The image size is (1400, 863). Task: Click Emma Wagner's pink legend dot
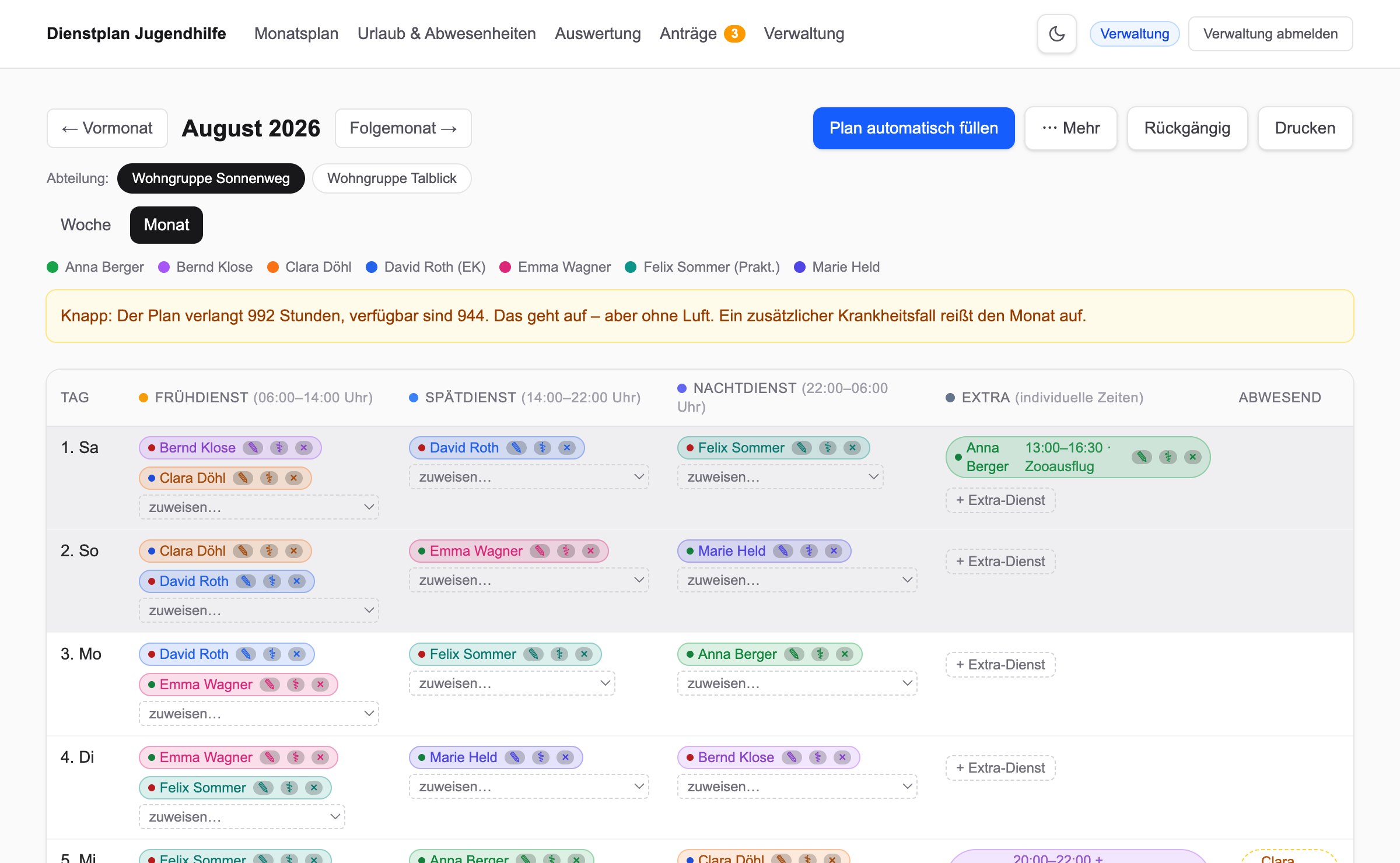[505, 267]
